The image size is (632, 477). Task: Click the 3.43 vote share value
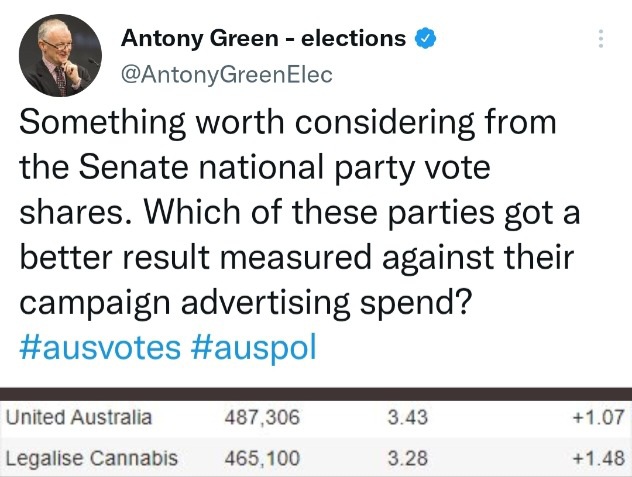(403, 417)
